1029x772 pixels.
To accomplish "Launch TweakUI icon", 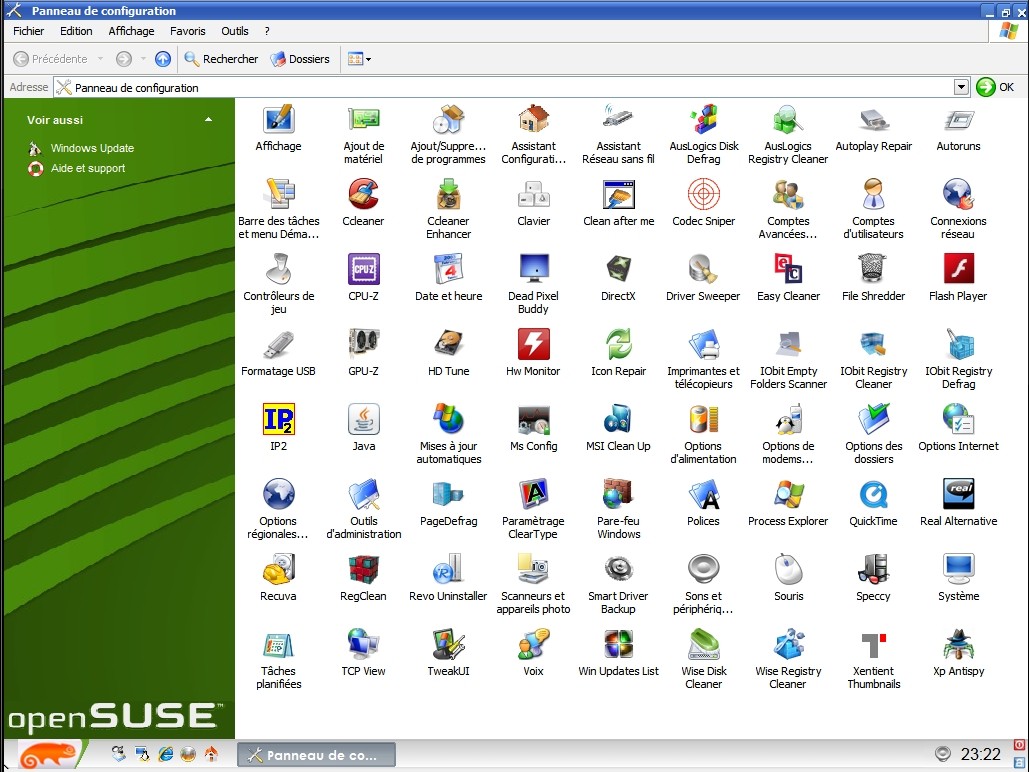I will coord(448,644).
